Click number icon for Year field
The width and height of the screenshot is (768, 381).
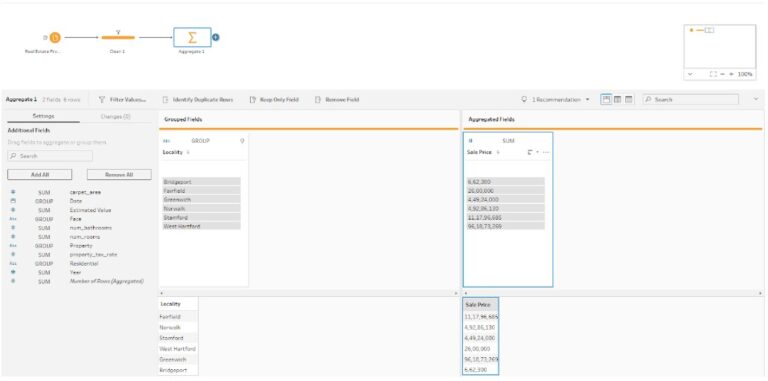[13, 272]
